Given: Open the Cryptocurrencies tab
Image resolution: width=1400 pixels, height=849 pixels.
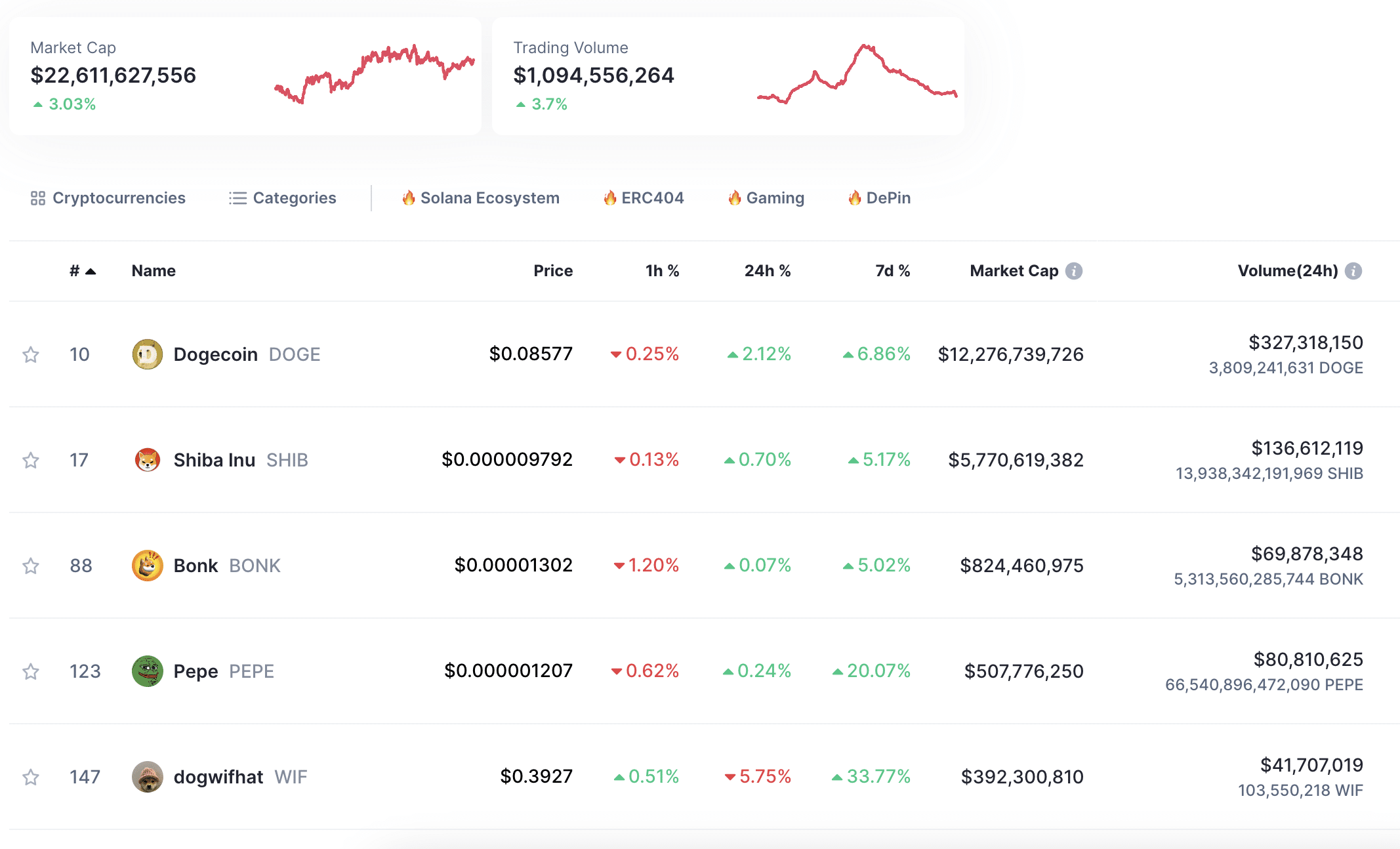Looking at the screenshot, I should [108, 198].
